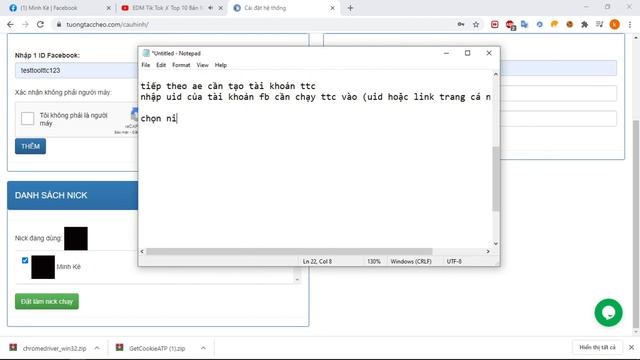Open Notepad View menu
The image size is (640, 360).
(202, 65)
